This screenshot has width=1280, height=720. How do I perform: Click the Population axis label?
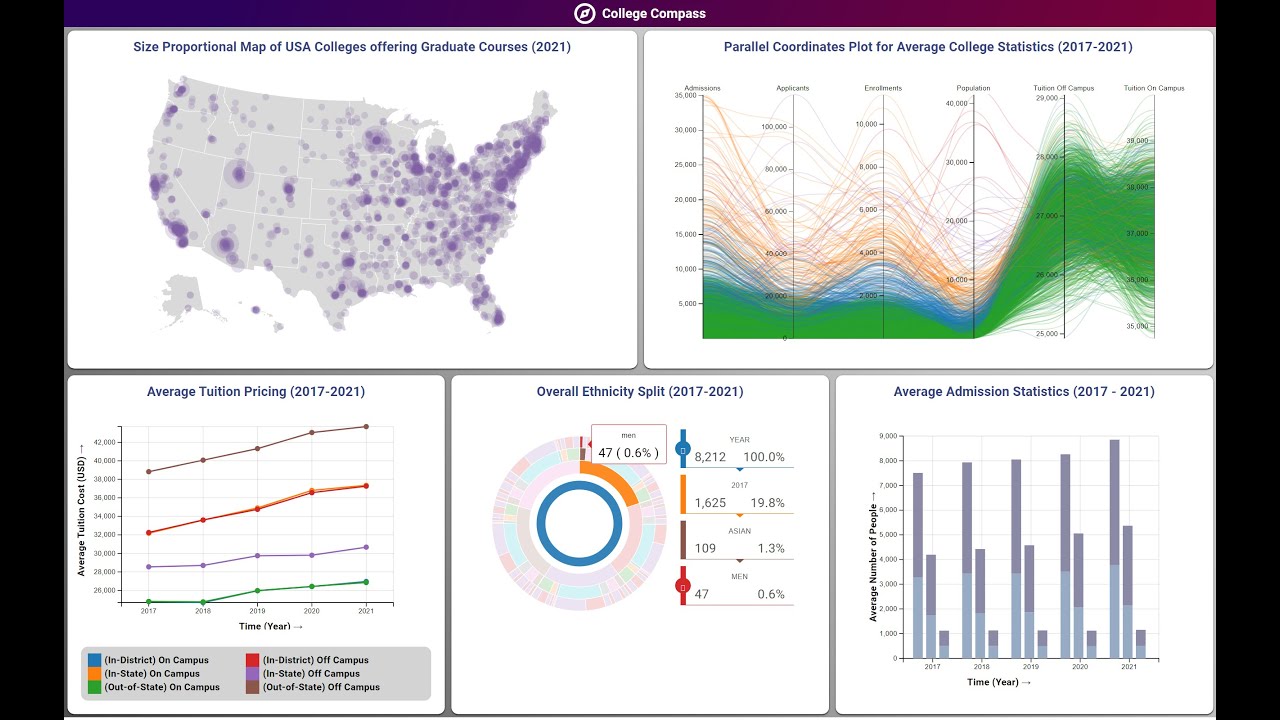pos(973,88)
